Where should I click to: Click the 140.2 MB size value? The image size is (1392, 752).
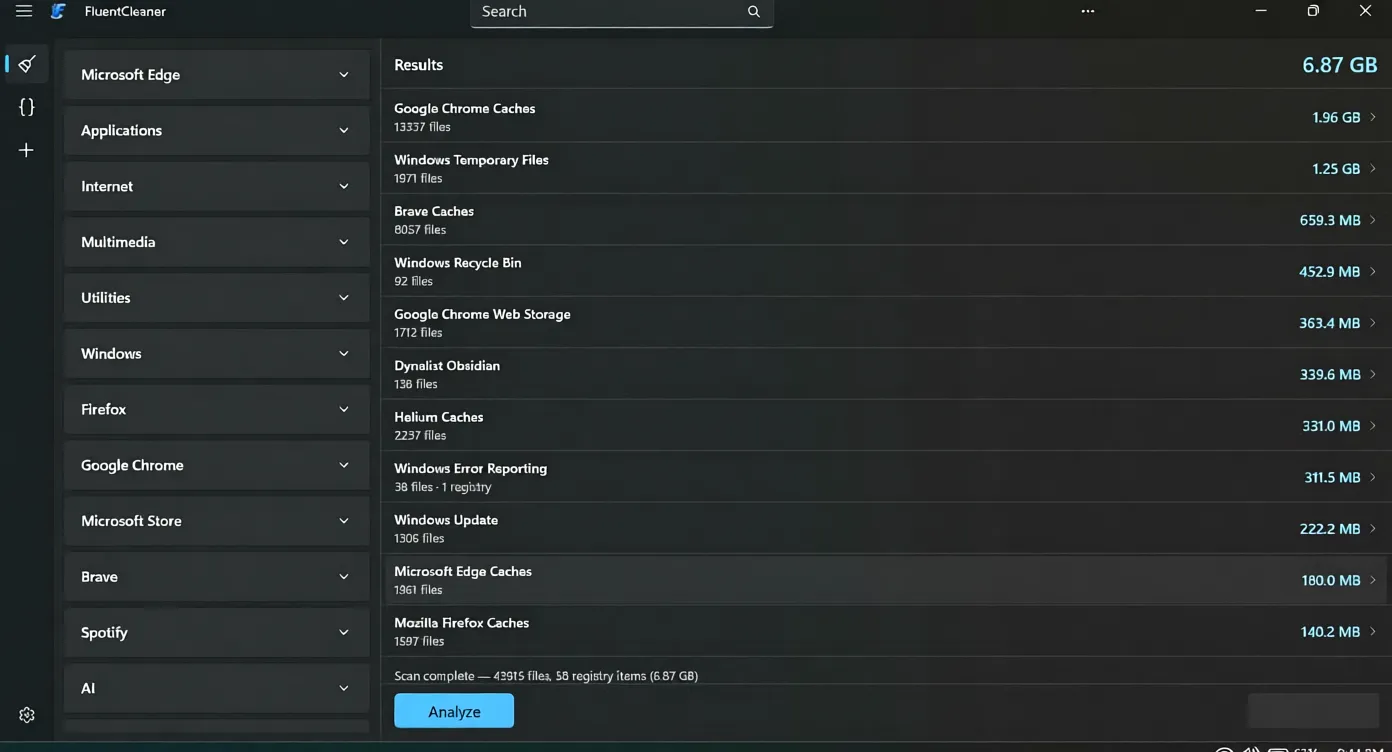[x=1331, y=632]
